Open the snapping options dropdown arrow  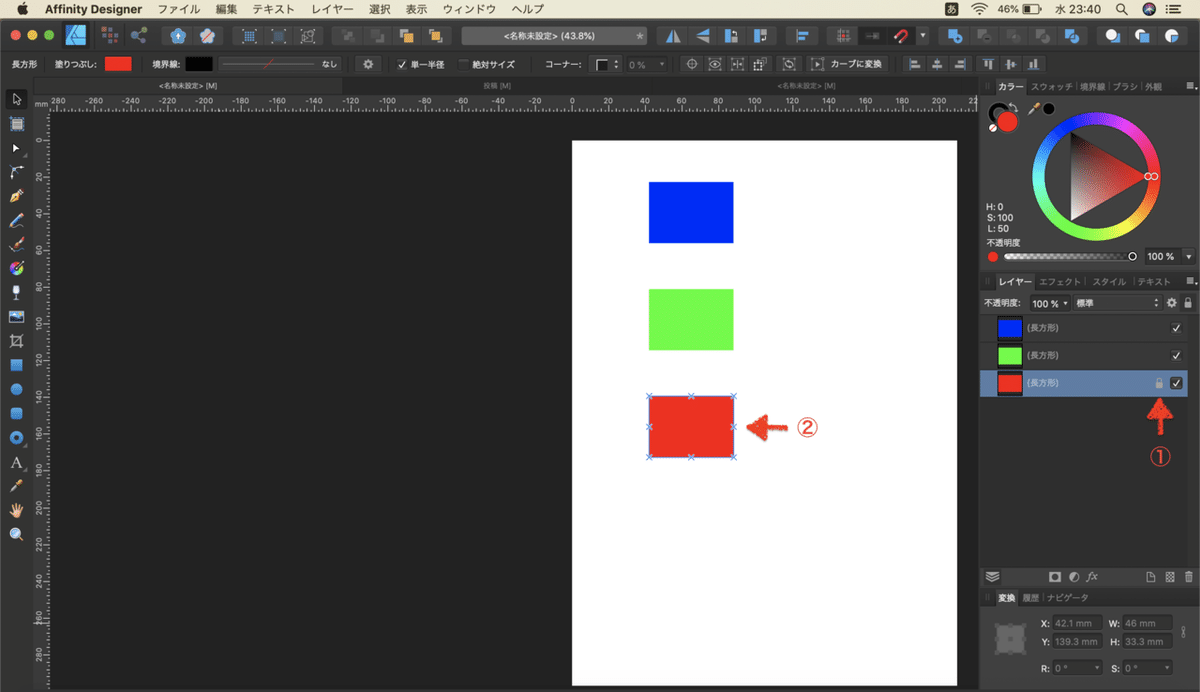[923, 35]
